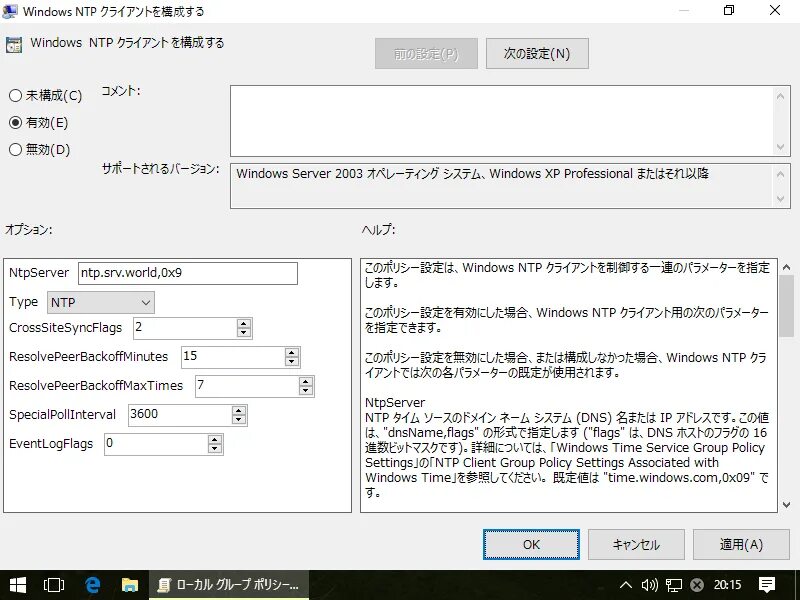
Task: Decrease SpecialPollInterval with down arrow
Action: pyautogui.click(x=239, y=419)
